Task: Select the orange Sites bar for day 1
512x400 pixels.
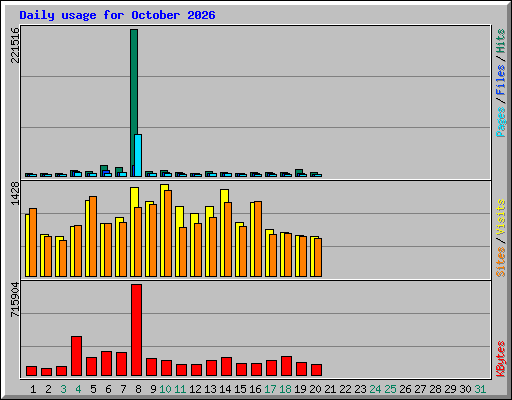Action: tap(33, 242)
